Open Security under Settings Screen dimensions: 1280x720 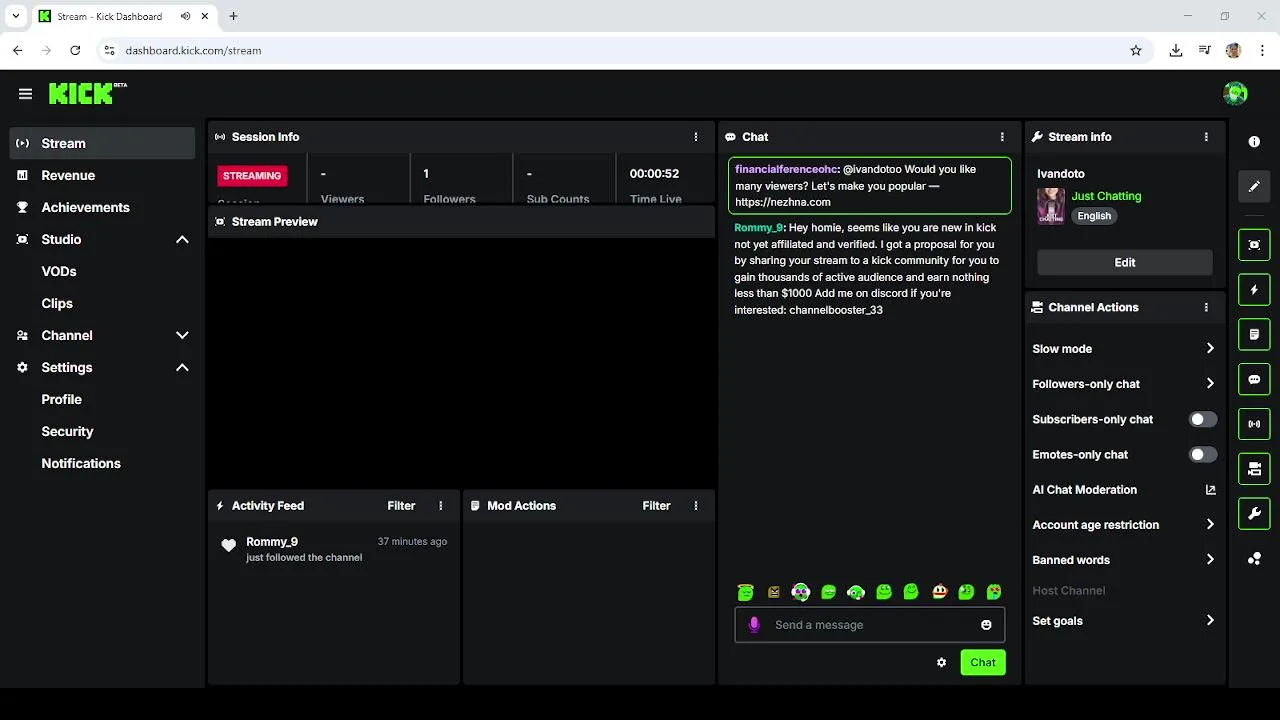tap(67, 431)
